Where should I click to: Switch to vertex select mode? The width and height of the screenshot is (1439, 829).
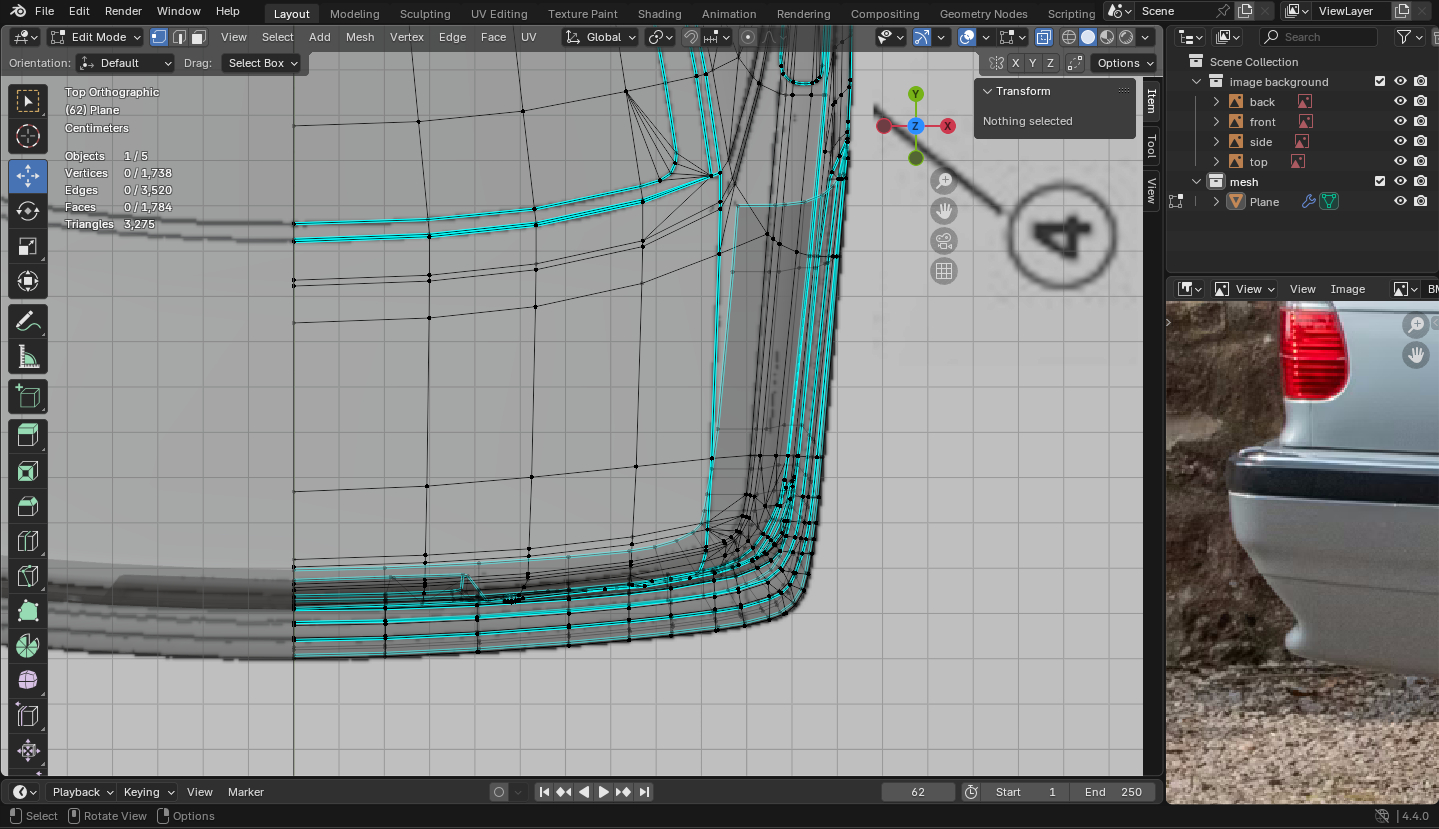[x=158, y=37]
